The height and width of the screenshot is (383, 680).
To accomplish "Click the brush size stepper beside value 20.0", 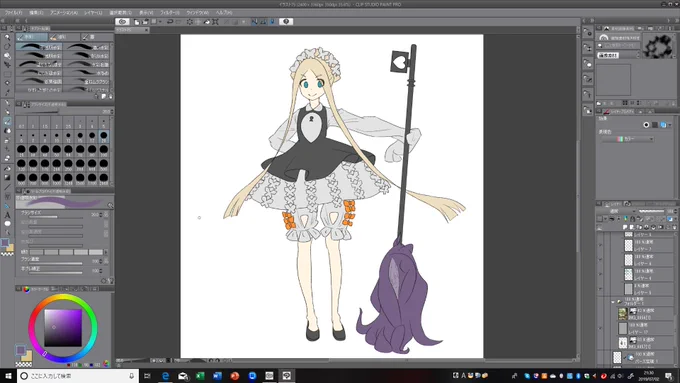I will click(x=101, y=215).
